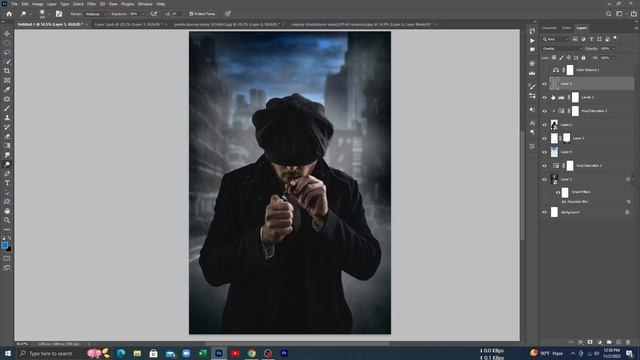This screenshot has height=360, width=640.
Task: Toggle Quick Mask mode icon
Action: pos(7,258)
